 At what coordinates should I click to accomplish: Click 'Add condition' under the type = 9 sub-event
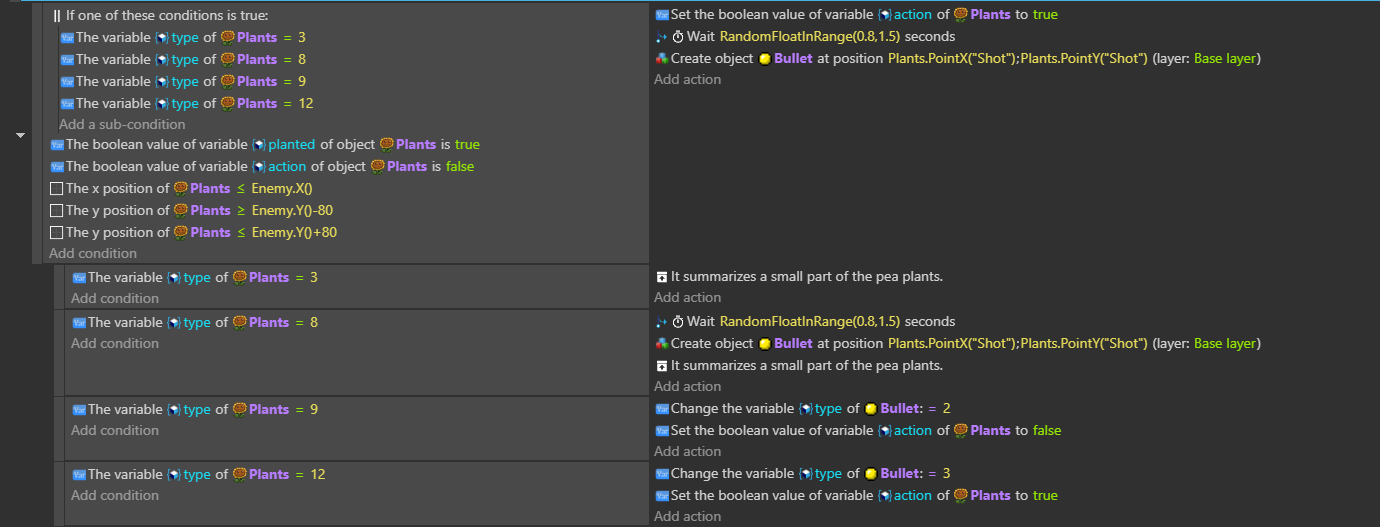coord(115,430)
